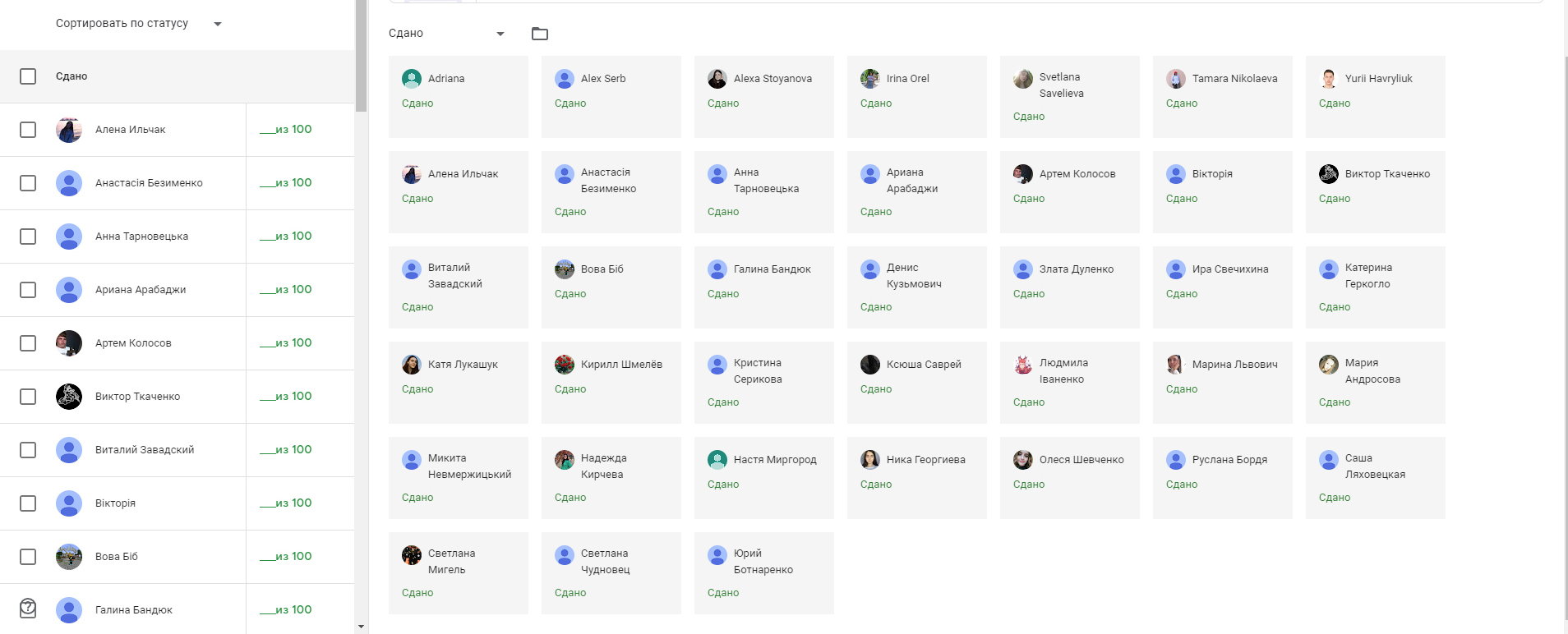The width and height of the screenshot is (1568, 634).
Task: Open Yurii Havryliuk's submission card
Action: pyautogui.click(x=1375, y=97)
